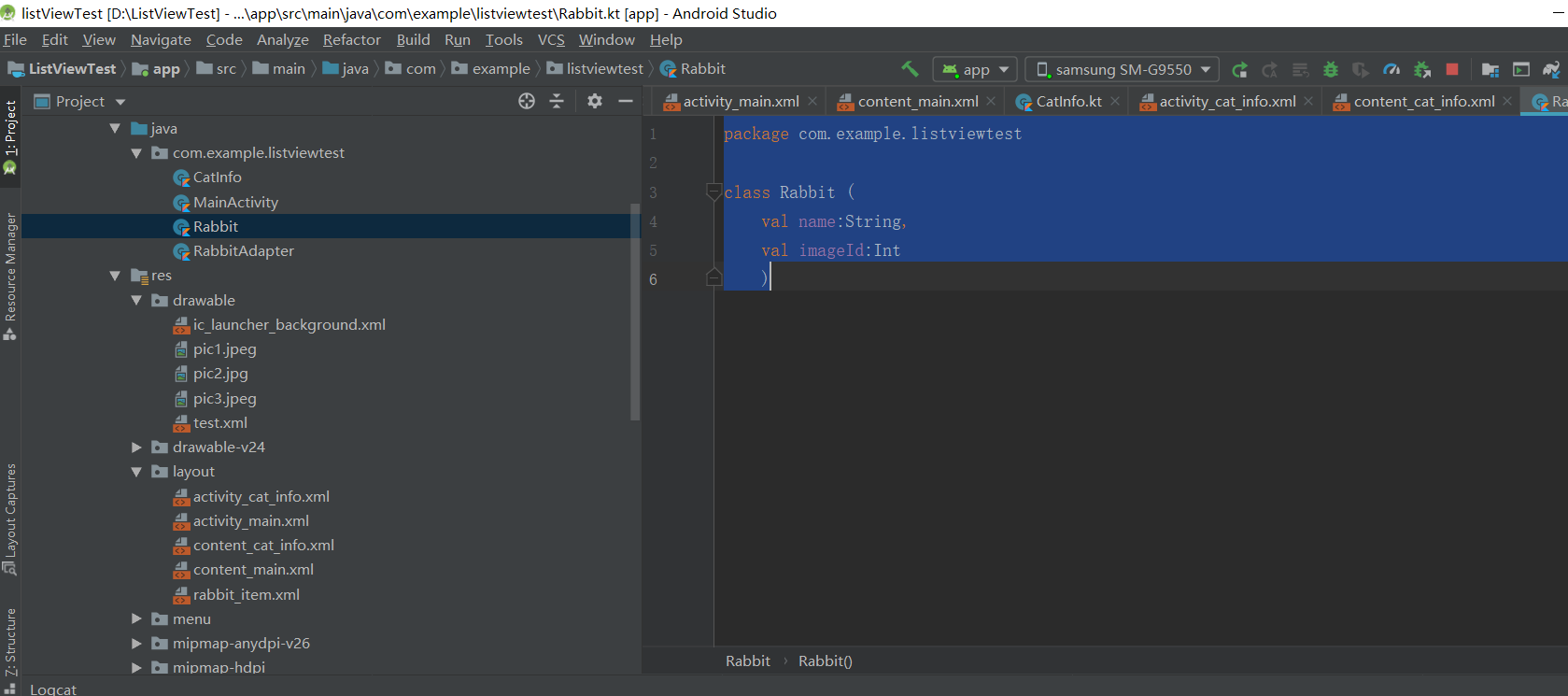
Task: Click Rabbit() in editor breadcrumb bar
Action: pos(826,660)
